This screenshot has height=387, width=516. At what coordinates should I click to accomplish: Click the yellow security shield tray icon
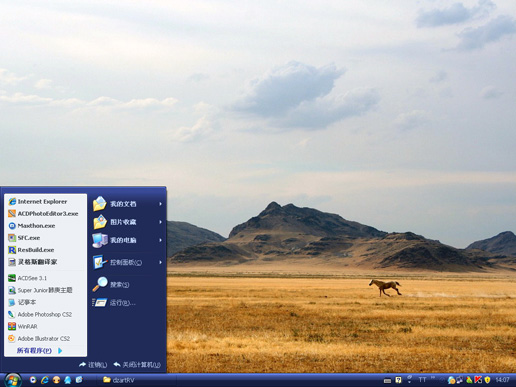[487, 379]
